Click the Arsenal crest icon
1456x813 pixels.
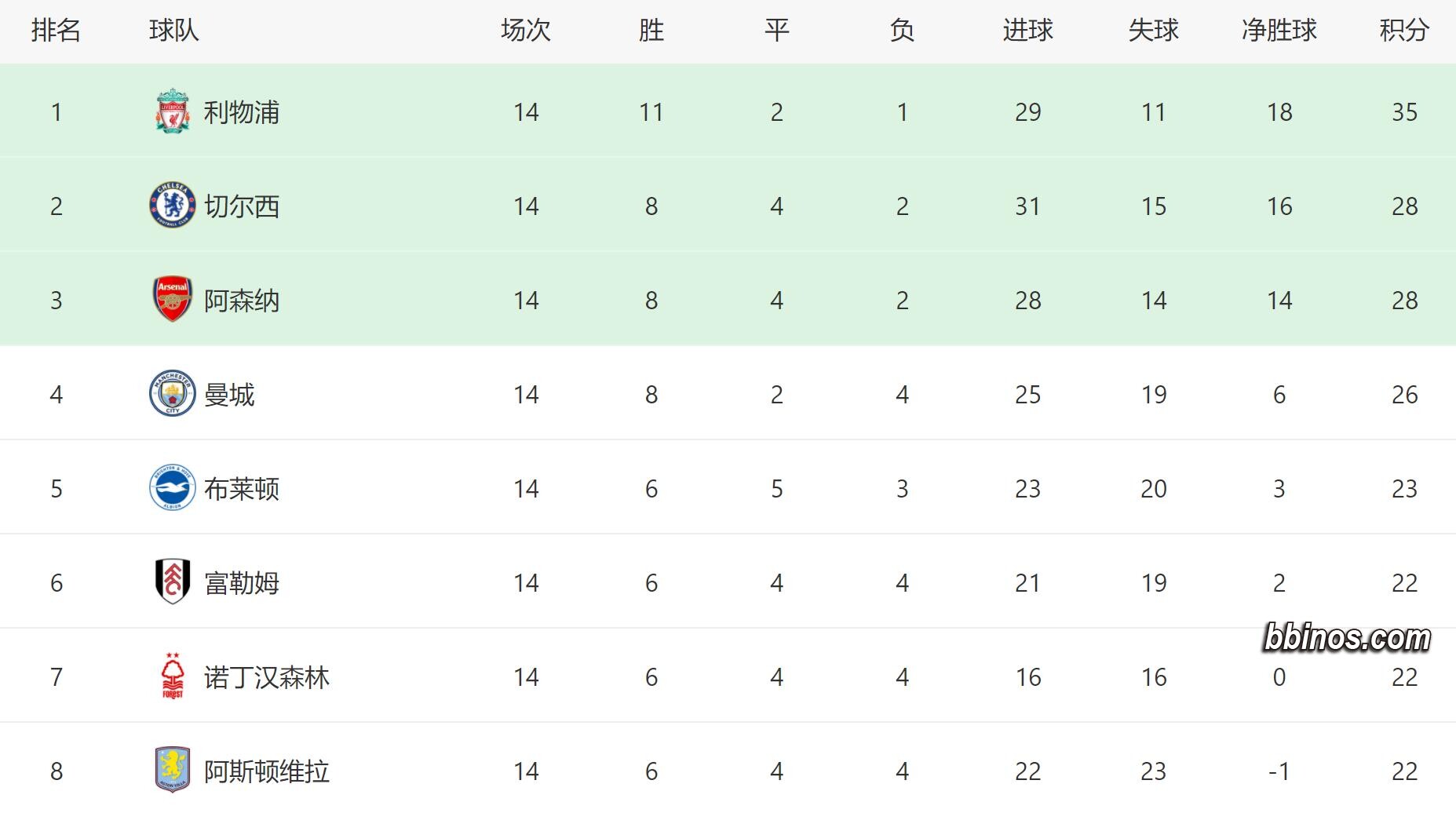point(172,299)
